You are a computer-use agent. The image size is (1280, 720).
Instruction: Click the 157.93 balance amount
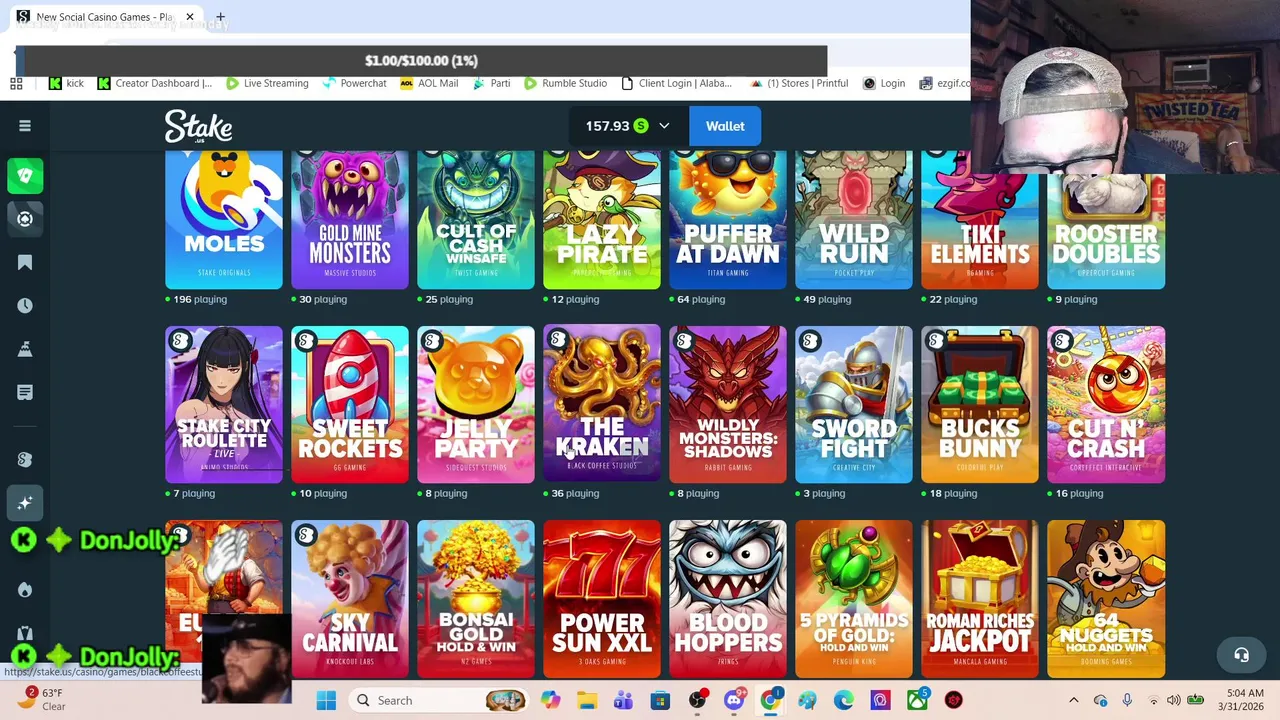pos(607,126)
